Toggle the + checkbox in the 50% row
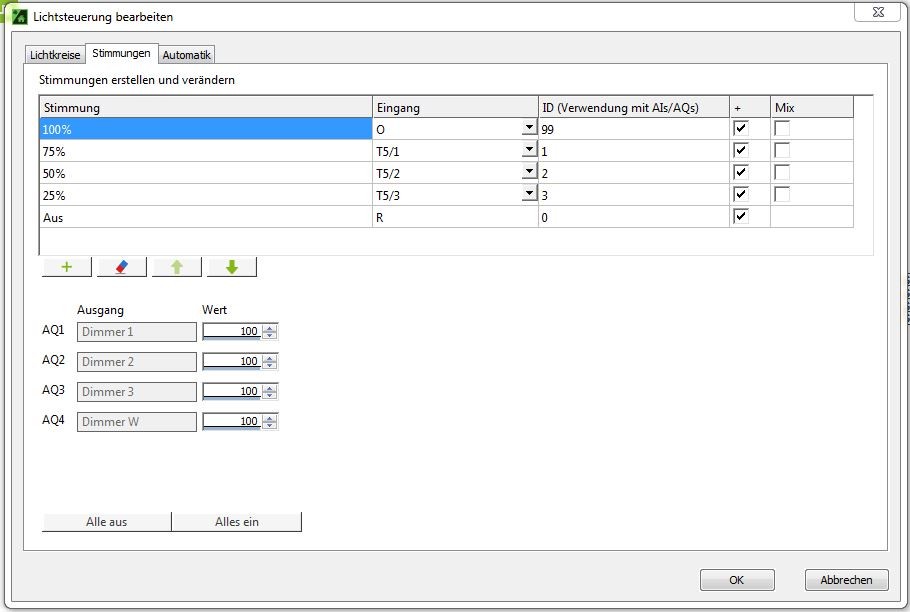The image size is (910, 612). click(741, 172)
